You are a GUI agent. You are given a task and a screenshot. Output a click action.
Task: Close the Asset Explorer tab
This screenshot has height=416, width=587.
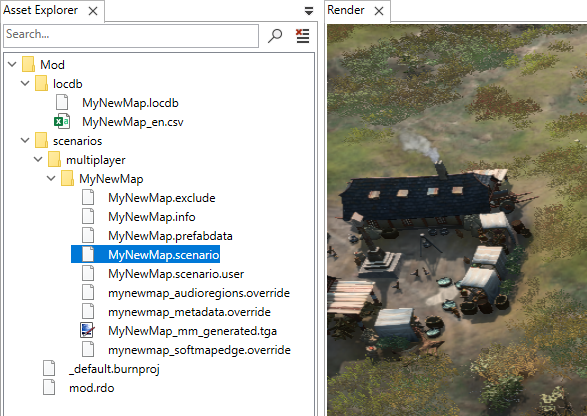point(93,11)
